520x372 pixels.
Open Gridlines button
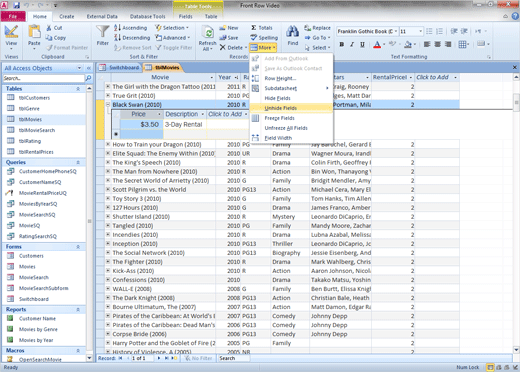(x=462, y=44)
